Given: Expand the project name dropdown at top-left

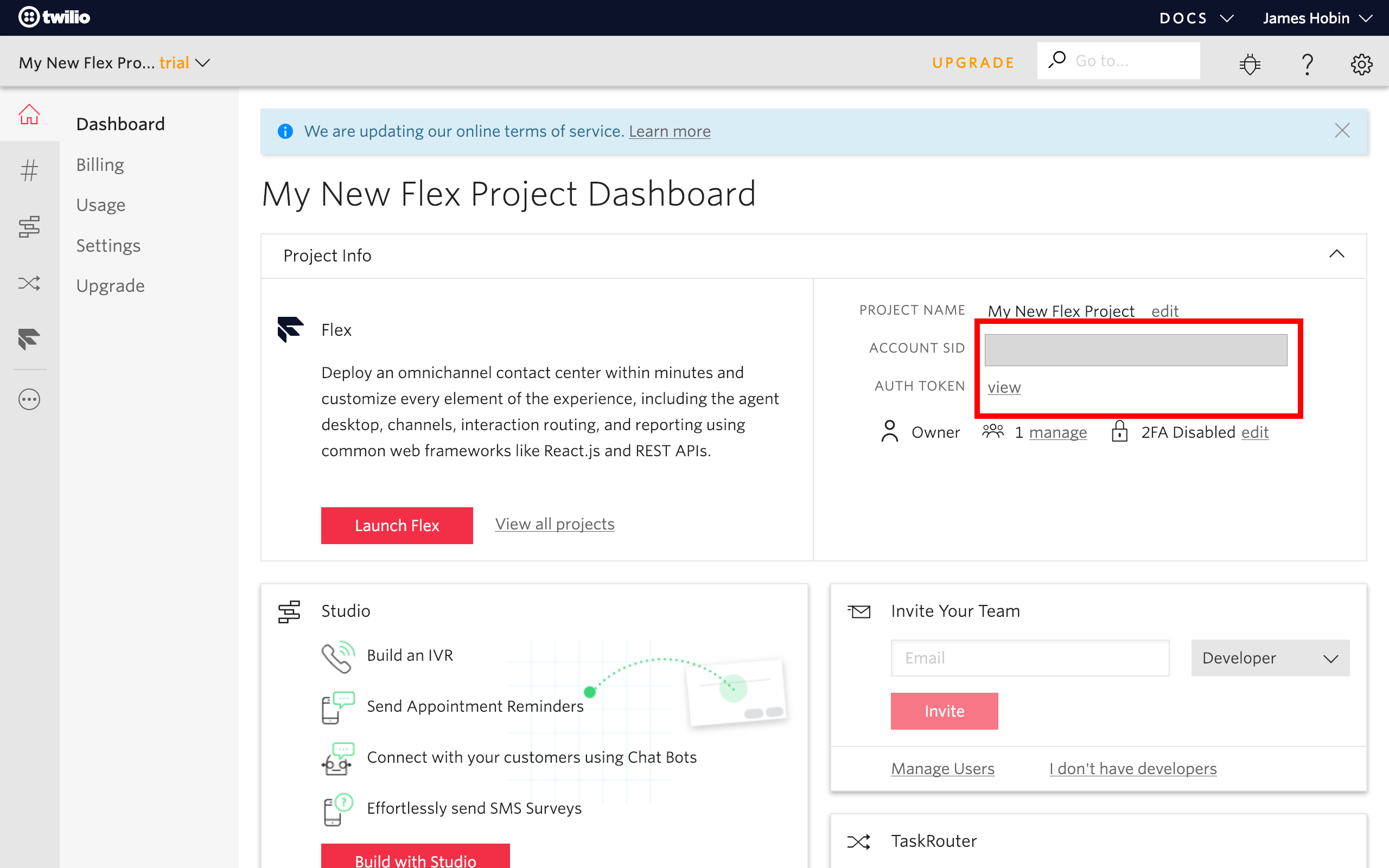Looking at the screenshot, I should (x=205, y=62).
